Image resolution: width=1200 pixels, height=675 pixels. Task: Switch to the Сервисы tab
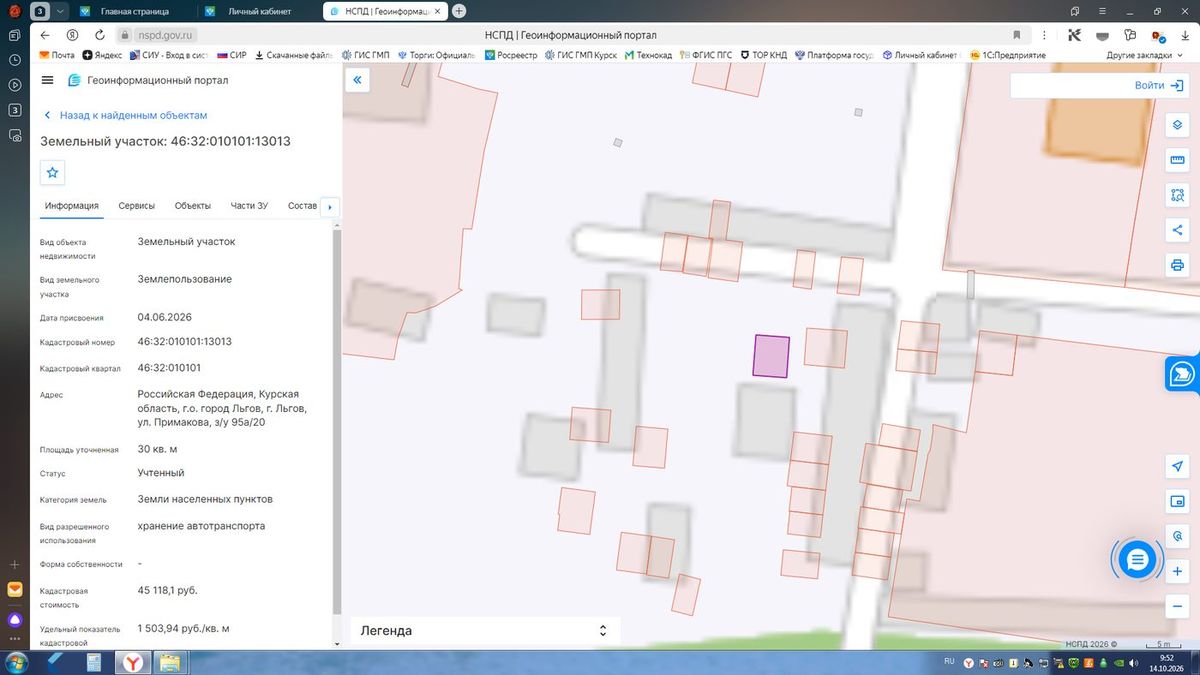point(136,206)
